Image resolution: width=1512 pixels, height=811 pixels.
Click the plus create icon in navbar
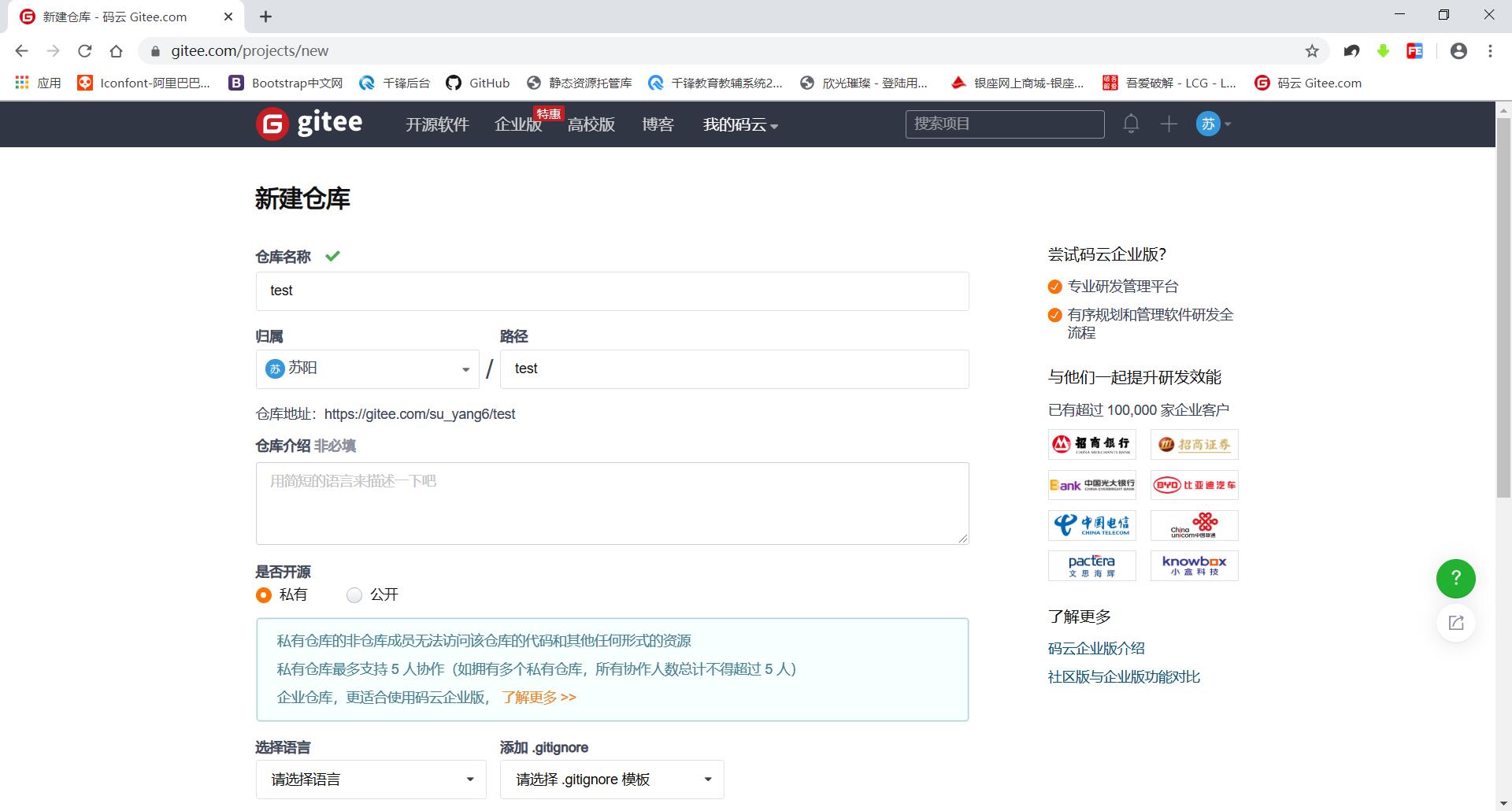click(x=1169, y=124)
